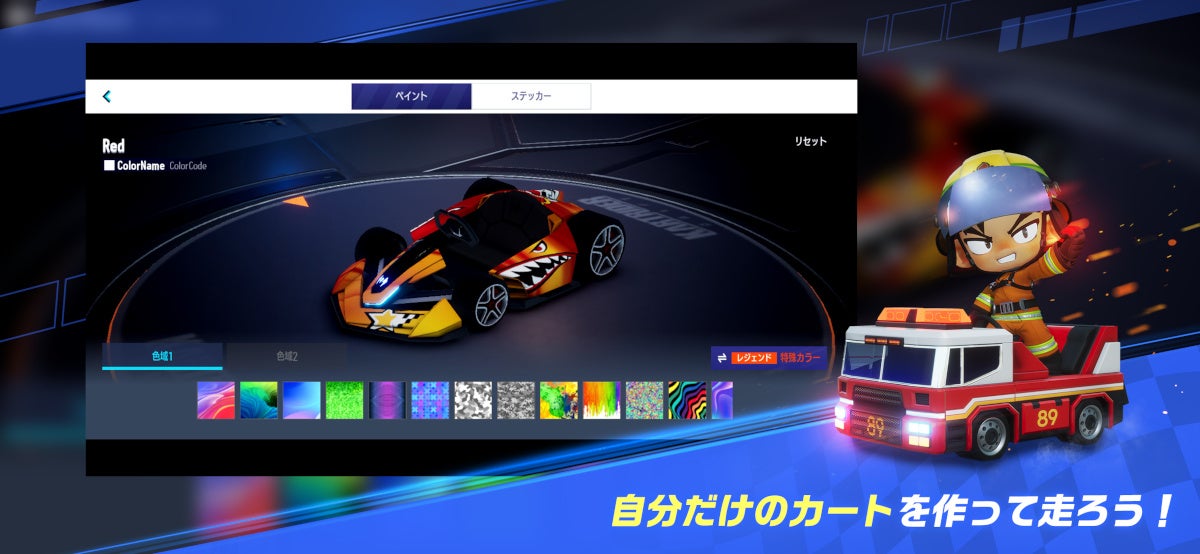Select the 色域2 tab
The width and height of the screenshot is (1200, 554).
pyautogui.click(x=287, y=356)
